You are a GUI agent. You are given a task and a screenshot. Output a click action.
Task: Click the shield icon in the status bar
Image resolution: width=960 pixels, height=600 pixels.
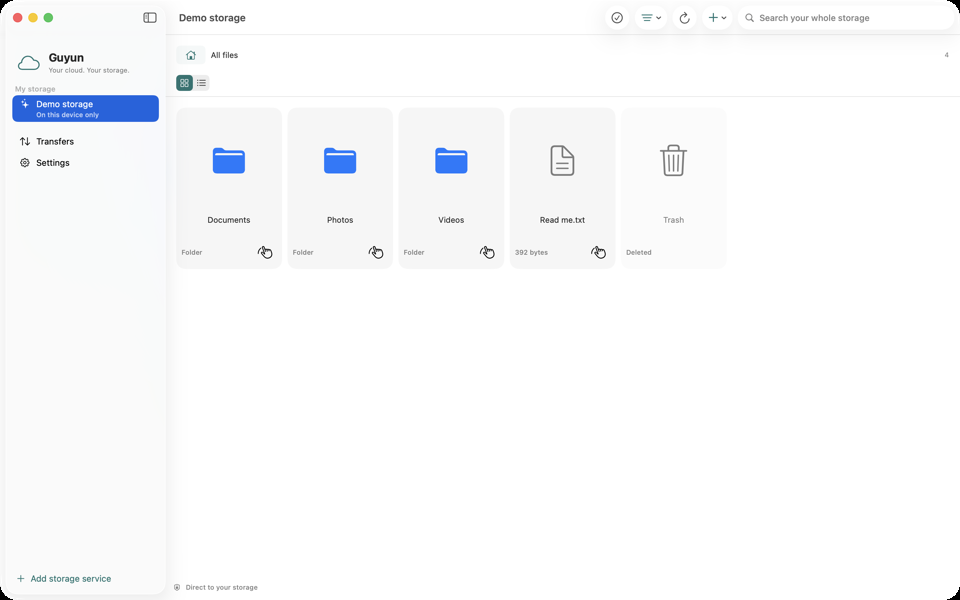[x=177, y=587]
